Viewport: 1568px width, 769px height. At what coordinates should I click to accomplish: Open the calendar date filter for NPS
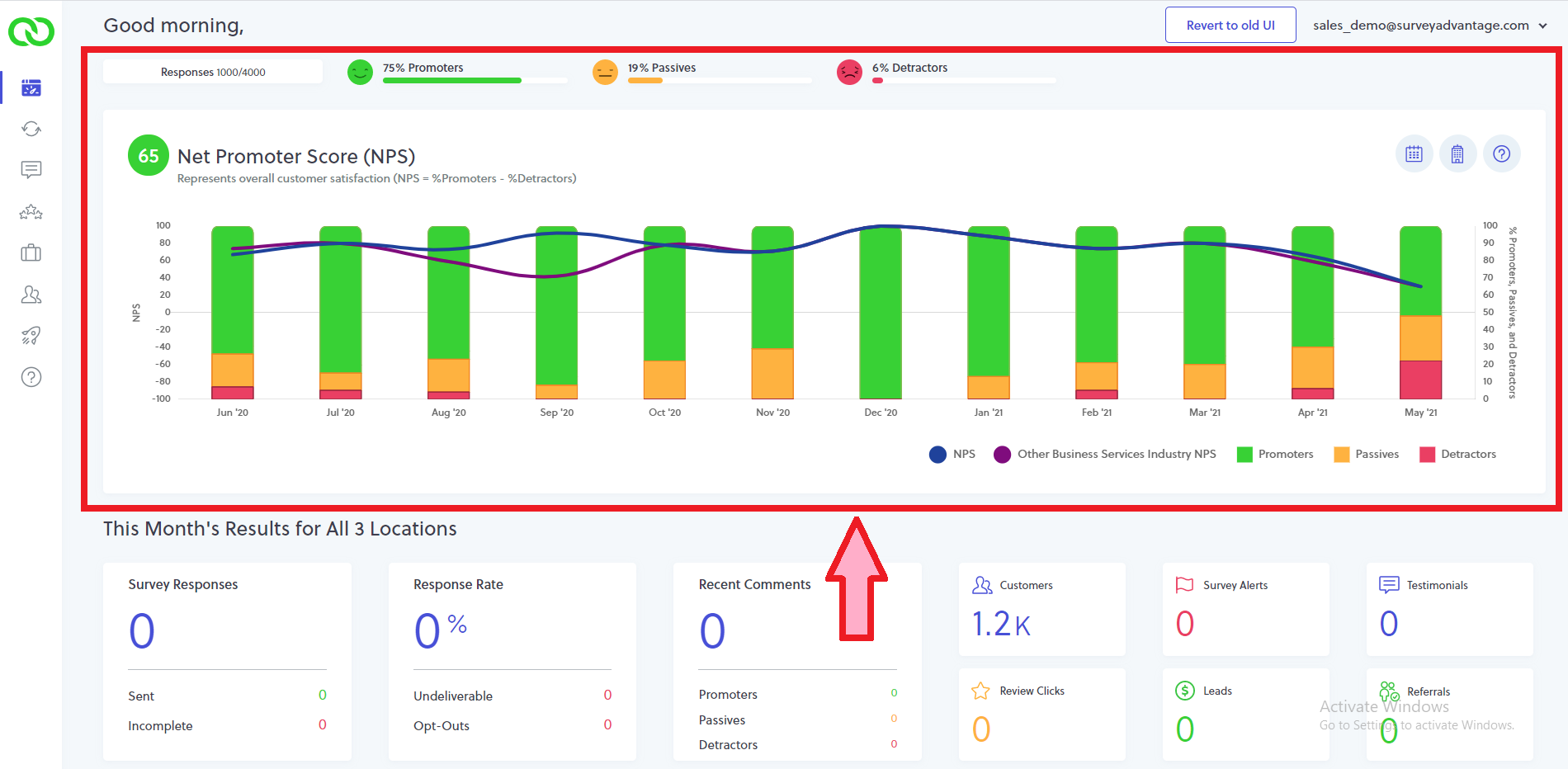click(1415, 154)
